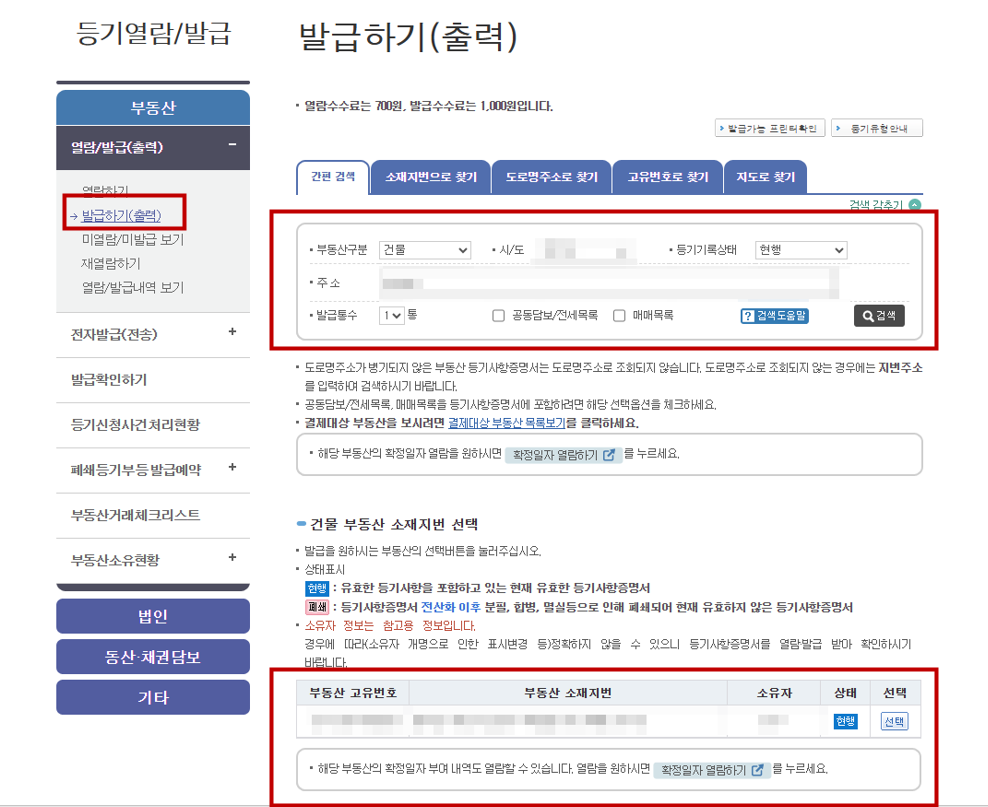This screenshot has width=988, height=807.
Task: Click external link icon in upper 확정일자 열람하기
Action: tap(607, 455)
